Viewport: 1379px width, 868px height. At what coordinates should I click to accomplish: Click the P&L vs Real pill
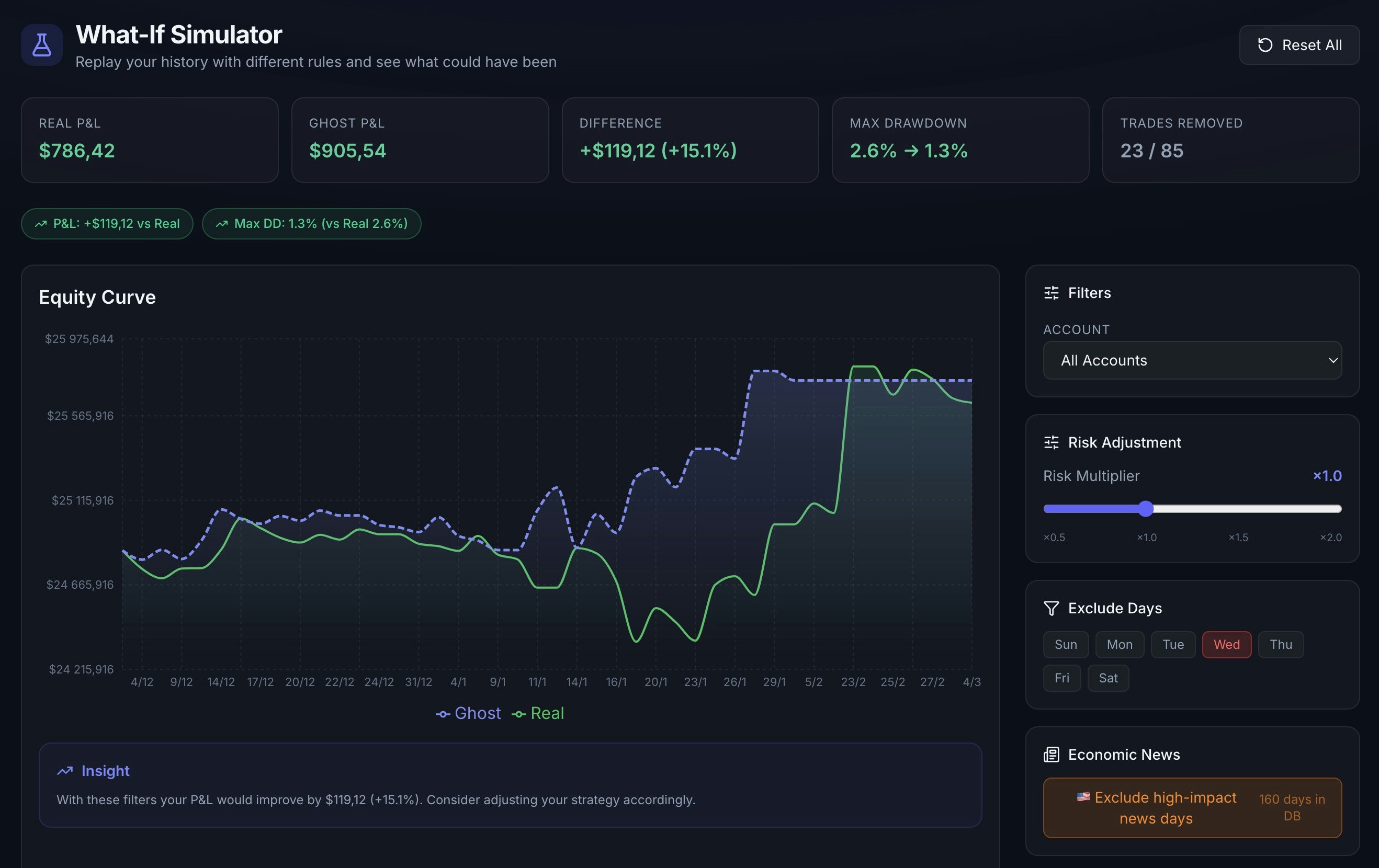click(107, 224)
